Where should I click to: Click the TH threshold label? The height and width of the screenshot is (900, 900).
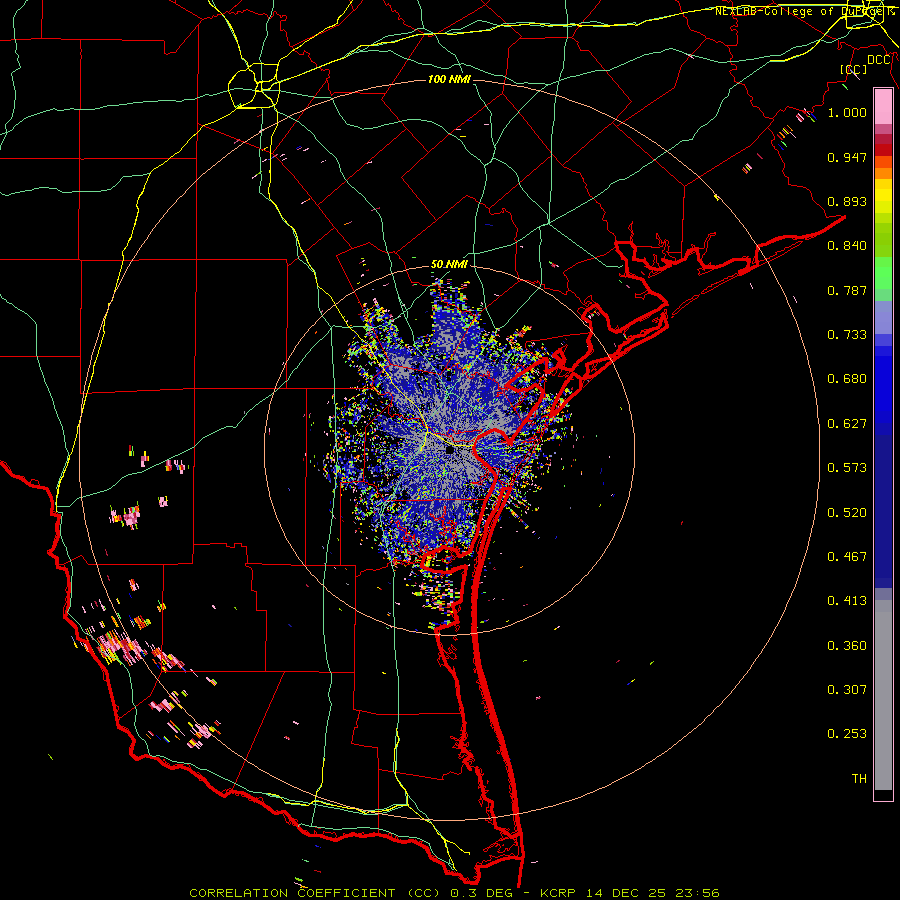point(859,779)
